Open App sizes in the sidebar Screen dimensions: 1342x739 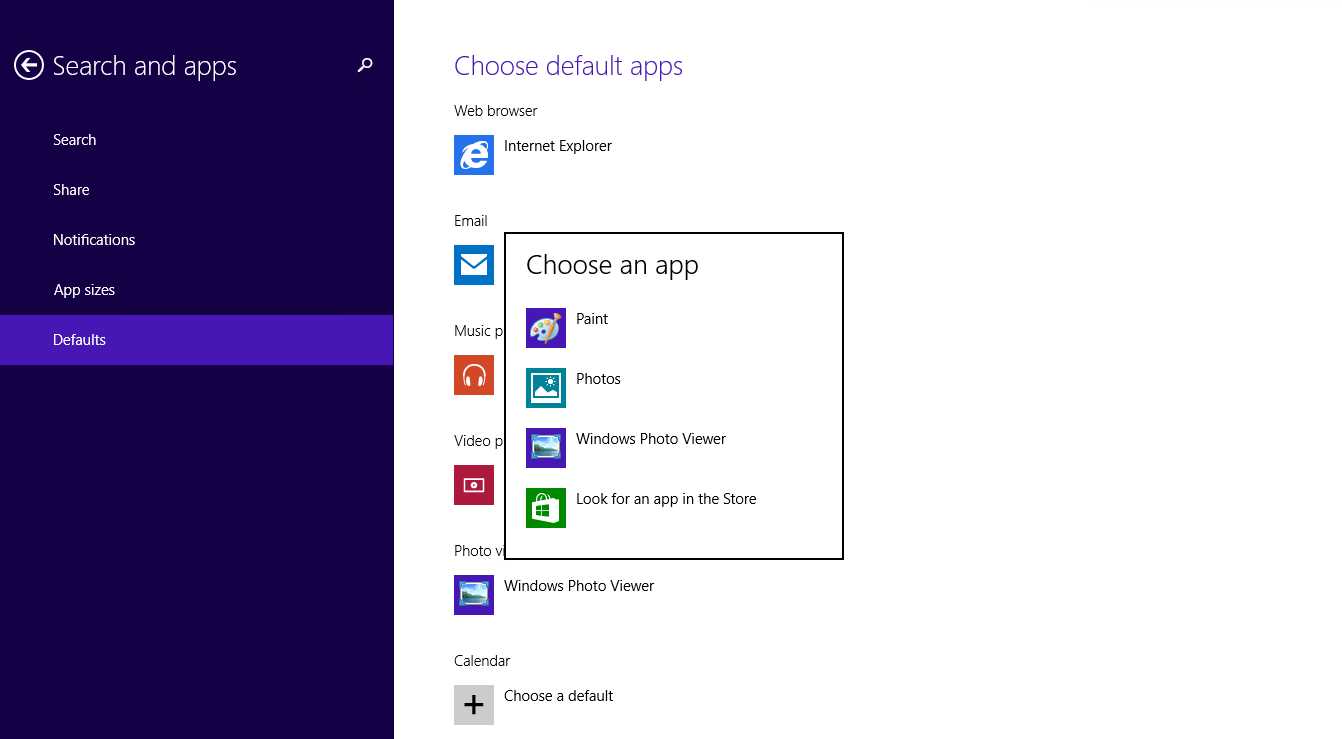pos(196,290)
